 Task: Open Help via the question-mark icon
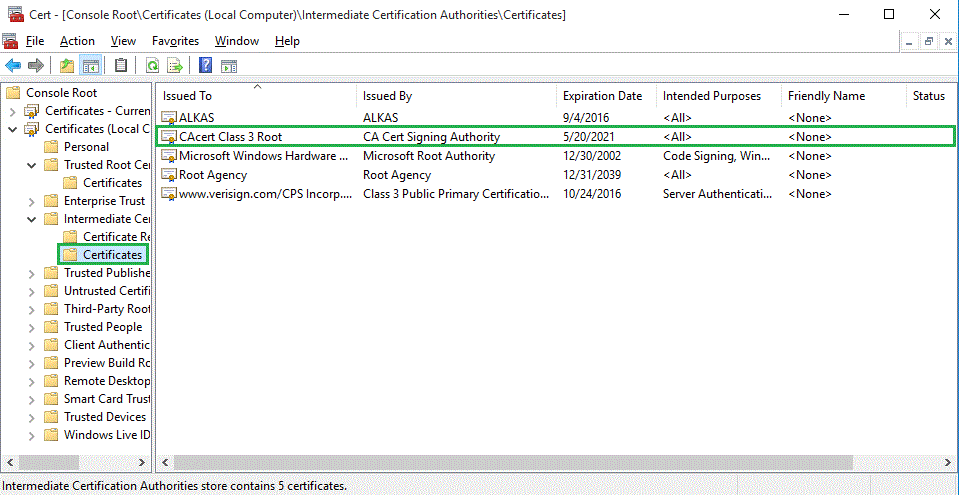[x=205, y=66]
